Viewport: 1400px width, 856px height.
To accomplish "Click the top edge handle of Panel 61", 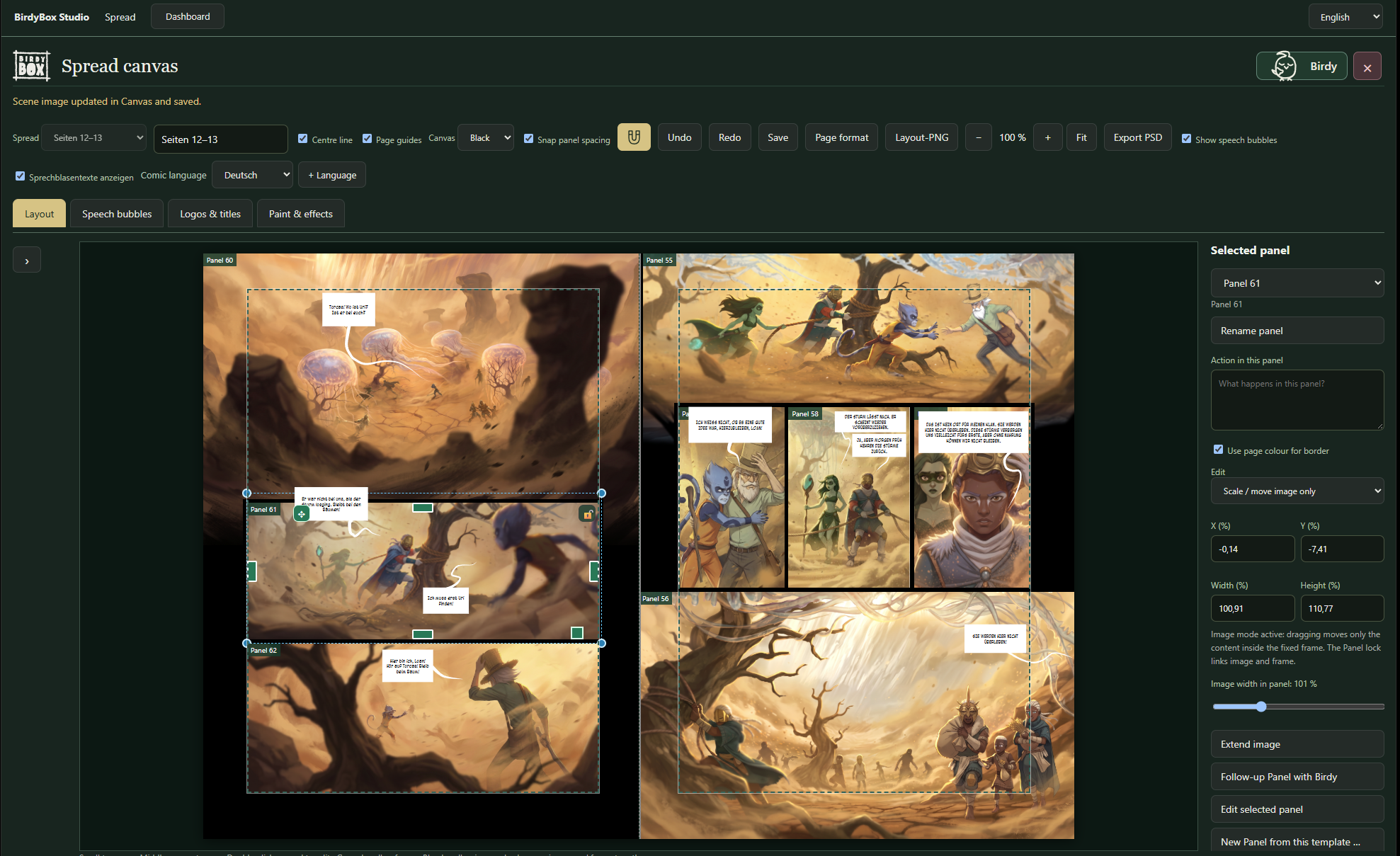I will (x=423, y=508).
